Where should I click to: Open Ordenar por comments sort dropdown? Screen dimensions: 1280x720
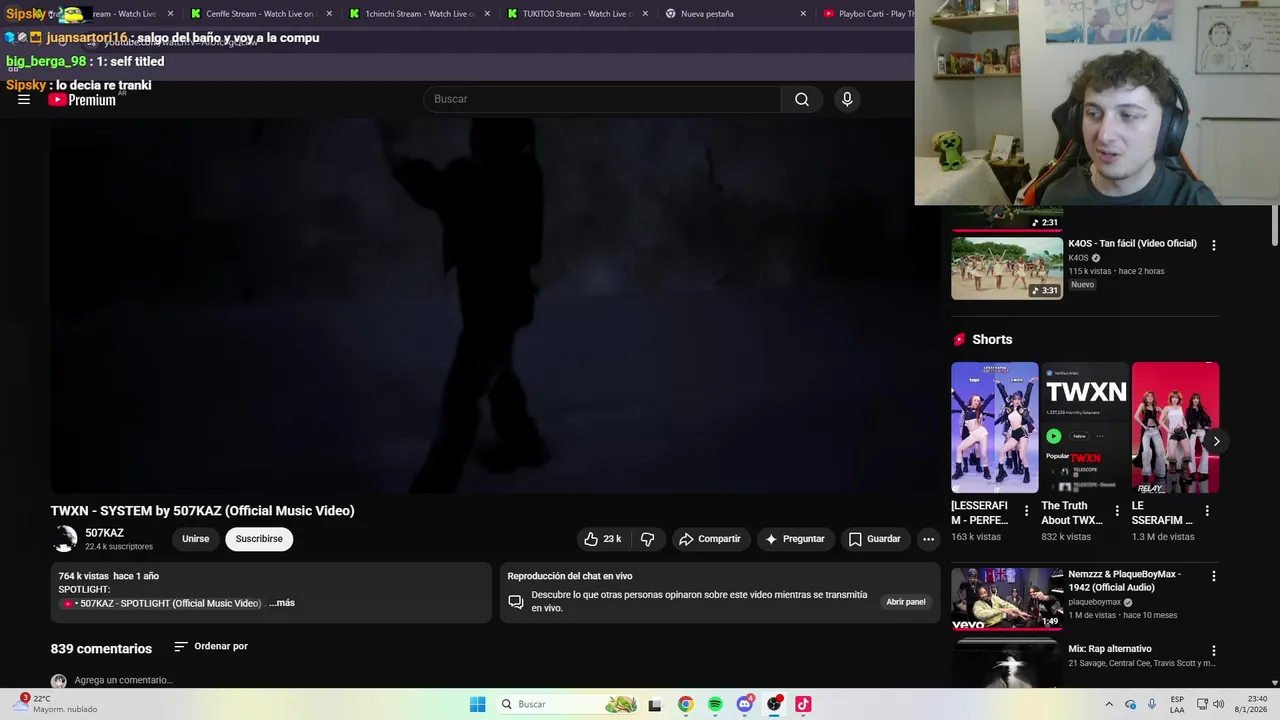click(211, 647)
